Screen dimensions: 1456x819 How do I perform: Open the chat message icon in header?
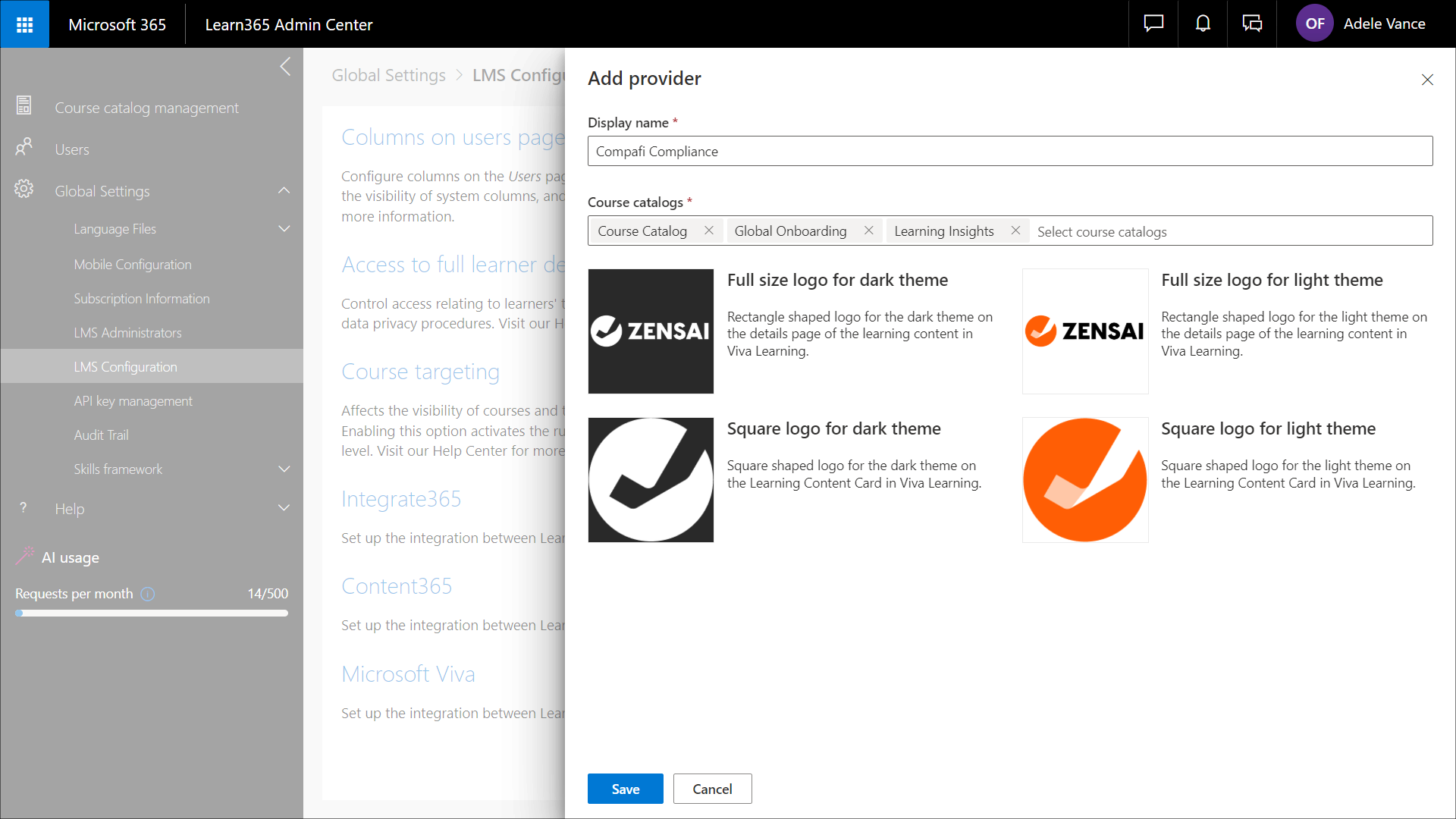point(1153,24)
